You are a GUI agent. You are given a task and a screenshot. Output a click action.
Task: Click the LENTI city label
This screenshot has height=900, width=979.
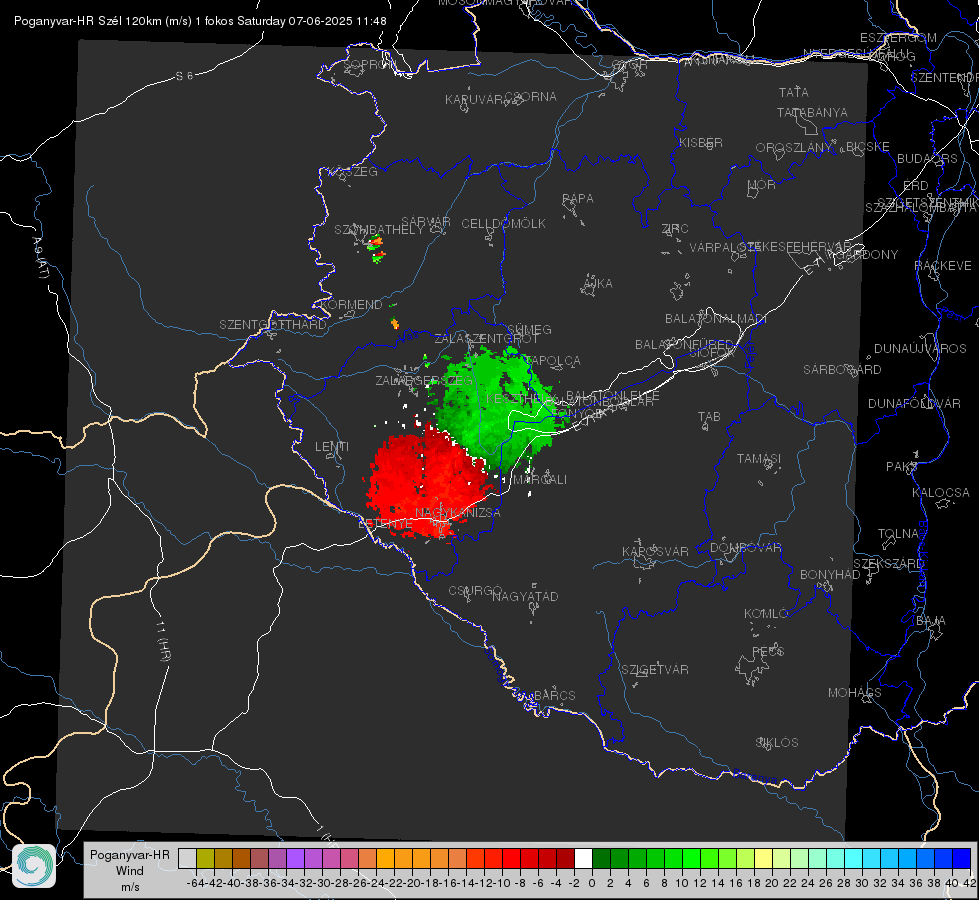[x=332, y=447]
